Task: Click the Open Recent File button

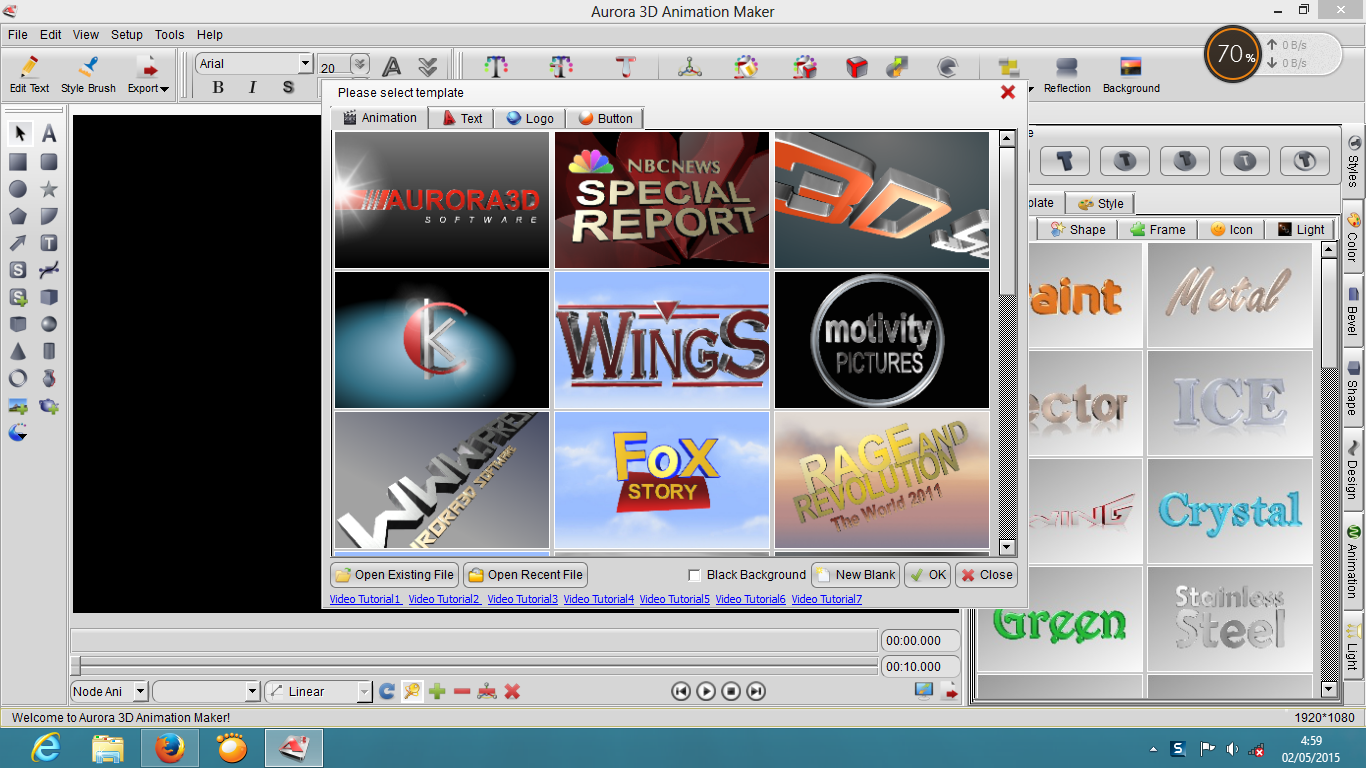Action: pyautogui.click(x=525, y=575)
